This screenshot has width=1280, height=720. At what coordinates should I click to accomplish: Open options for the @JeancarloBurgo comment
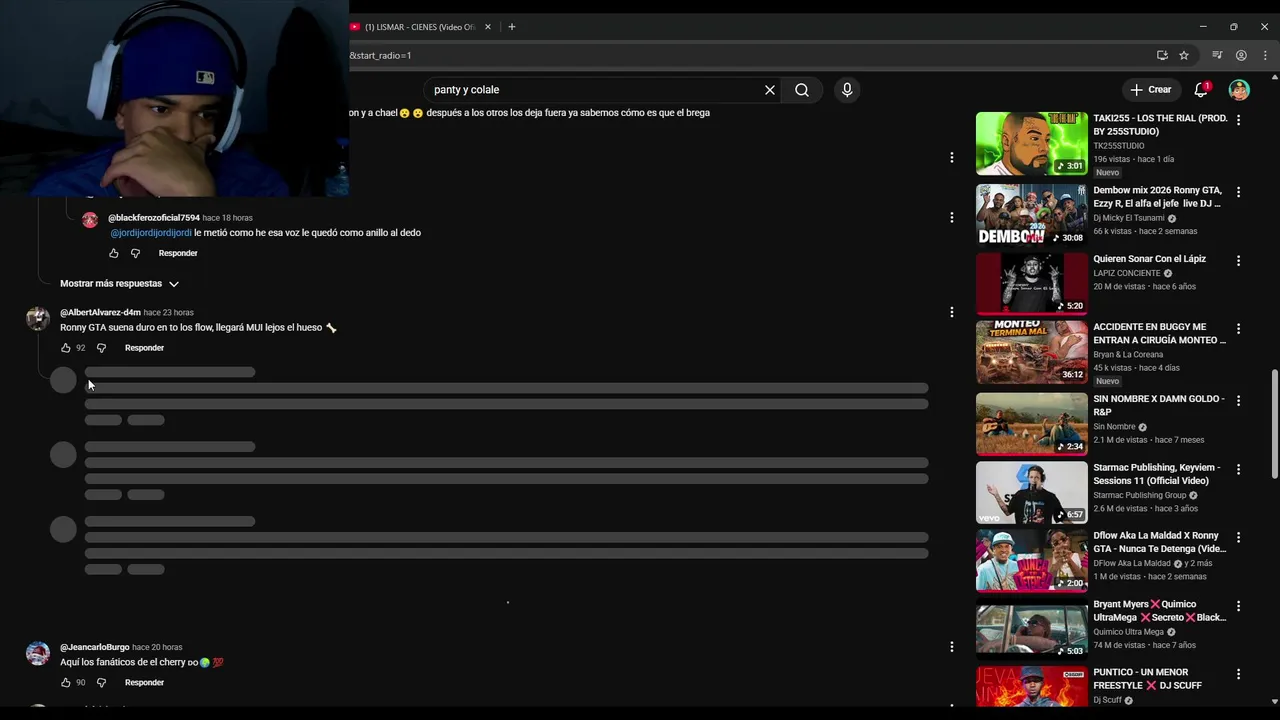(951, 647)
